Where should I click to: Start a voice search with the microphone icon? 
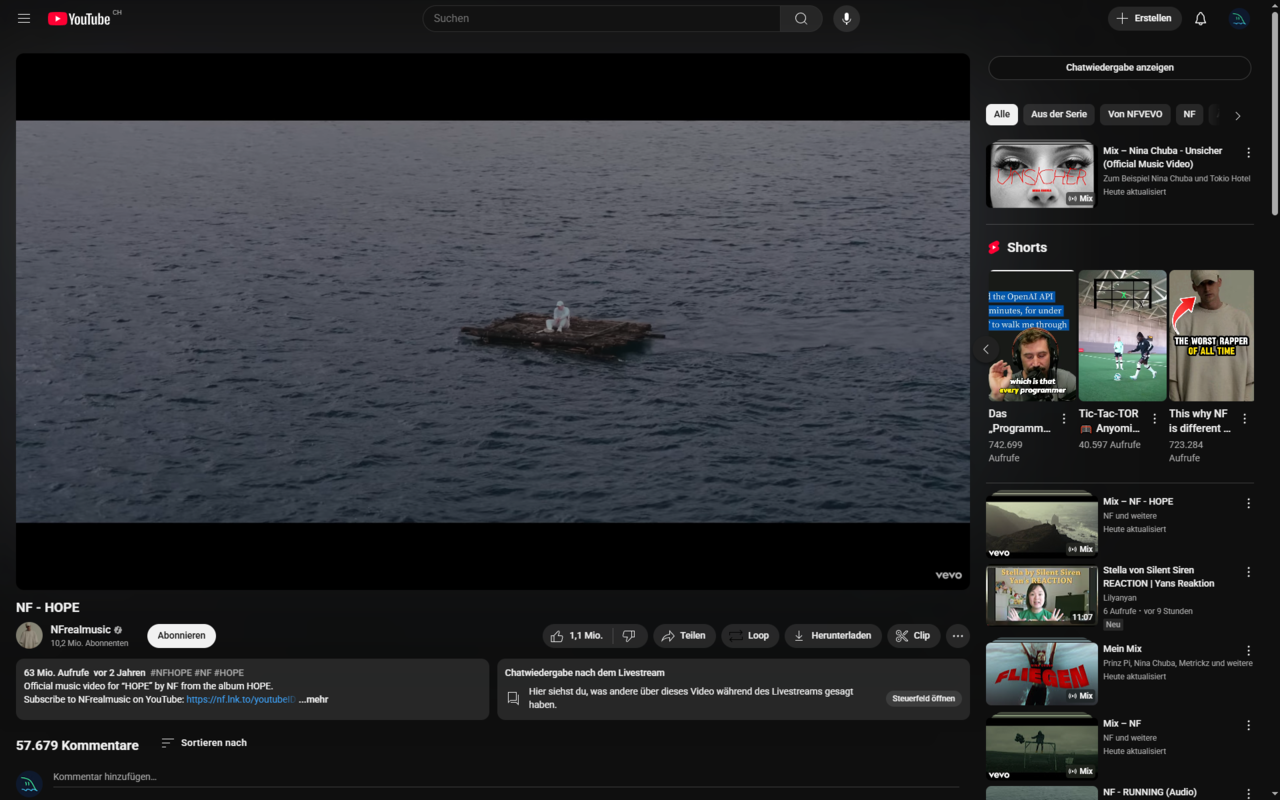click(x=845, y=18)
